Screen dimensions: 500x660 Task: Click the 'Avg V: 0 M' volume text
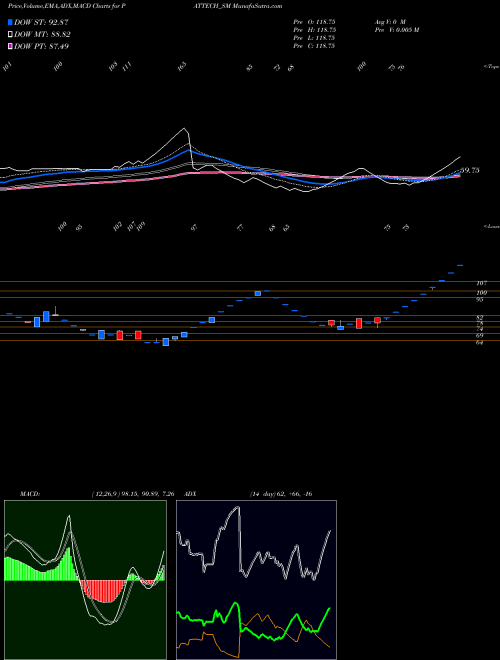pyautogui.click(x=389, y=22)
